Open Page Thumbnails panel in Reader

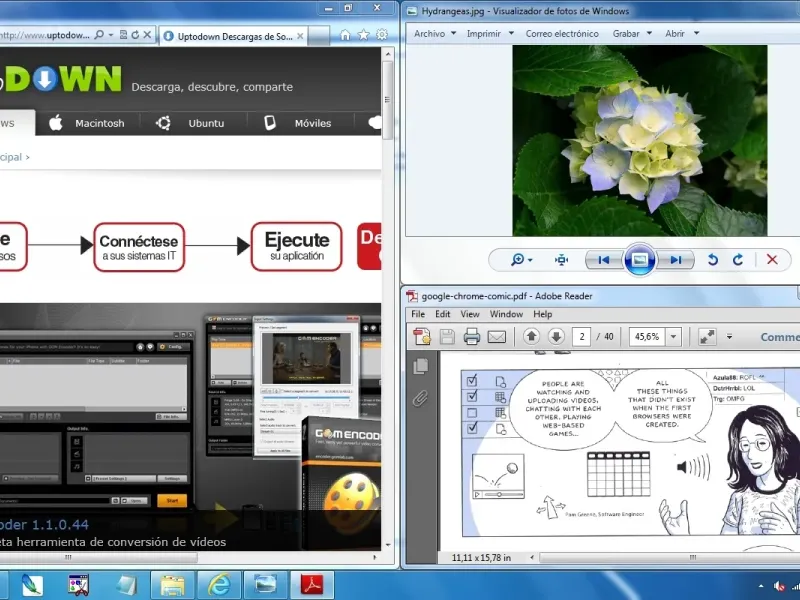421,366
